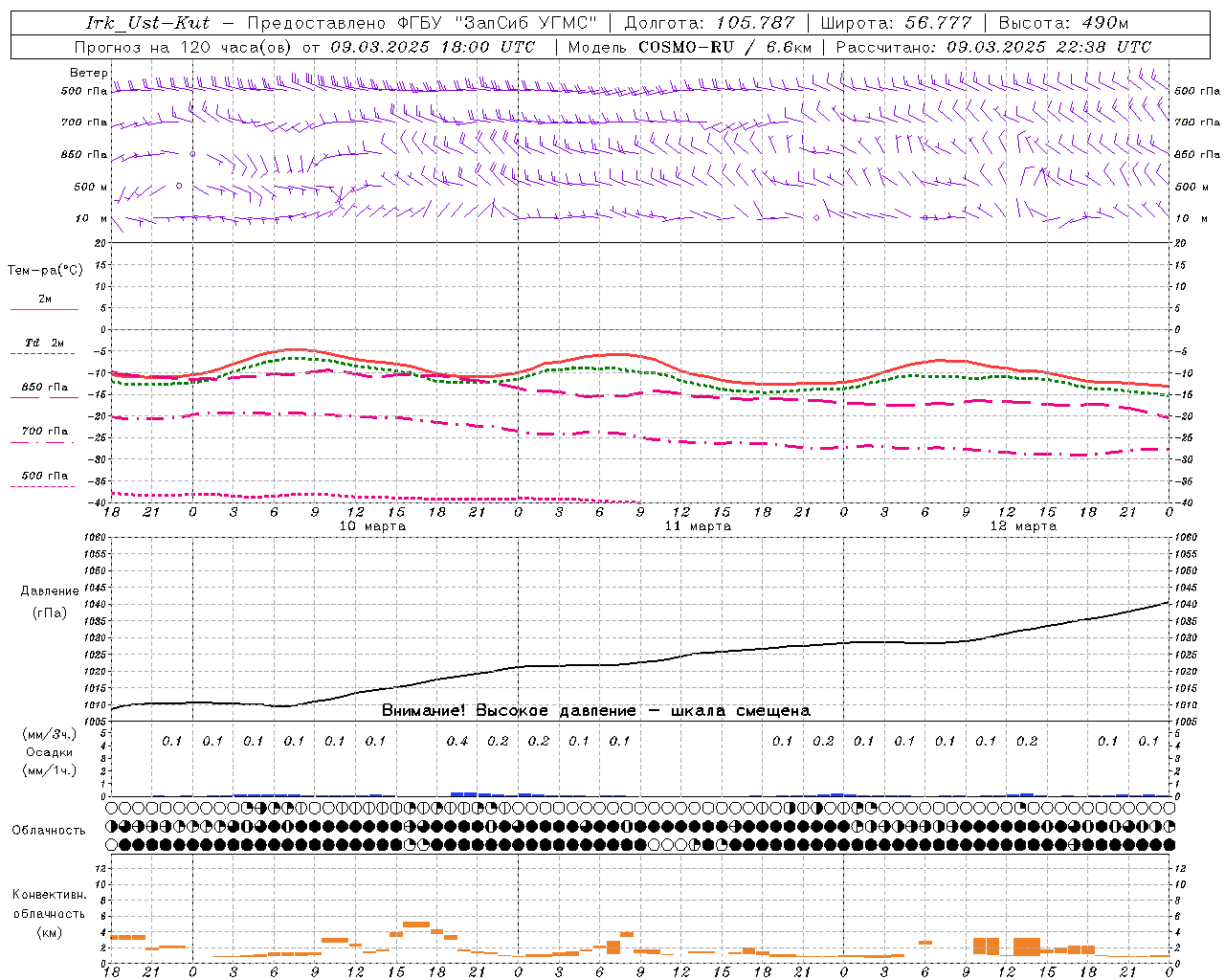Screen dimensions: 1225x980
Task: Click the Давление panel label
Action: click(x=50, y=590)
